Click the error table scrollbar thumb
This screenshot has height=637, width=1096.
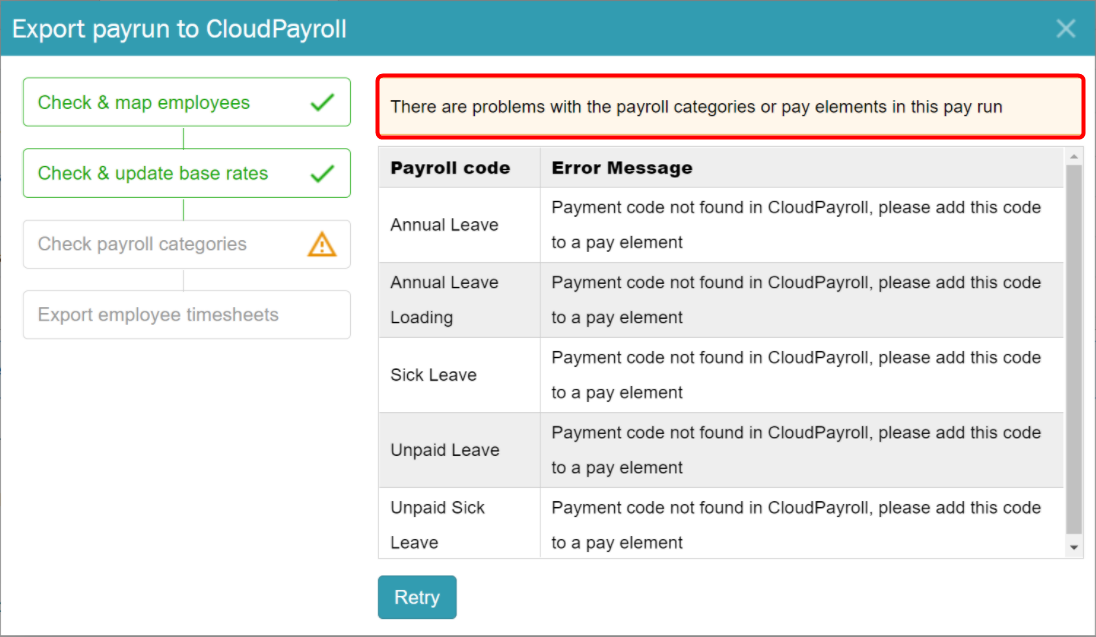(x=1074, y=349)
